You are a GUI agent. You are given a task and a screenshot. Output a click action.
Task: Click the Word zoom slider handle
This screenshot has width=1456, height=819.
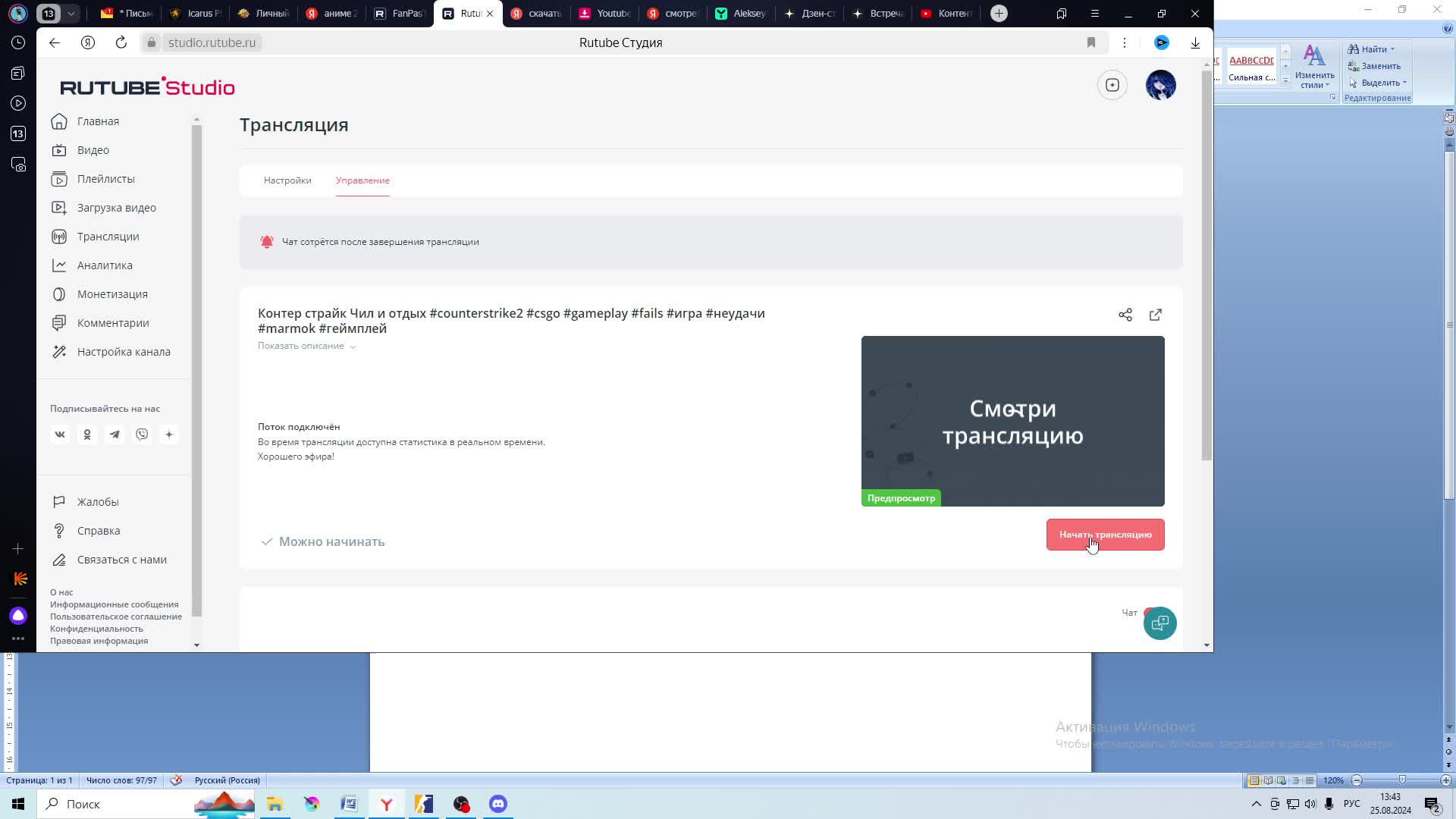point(1402,780)
